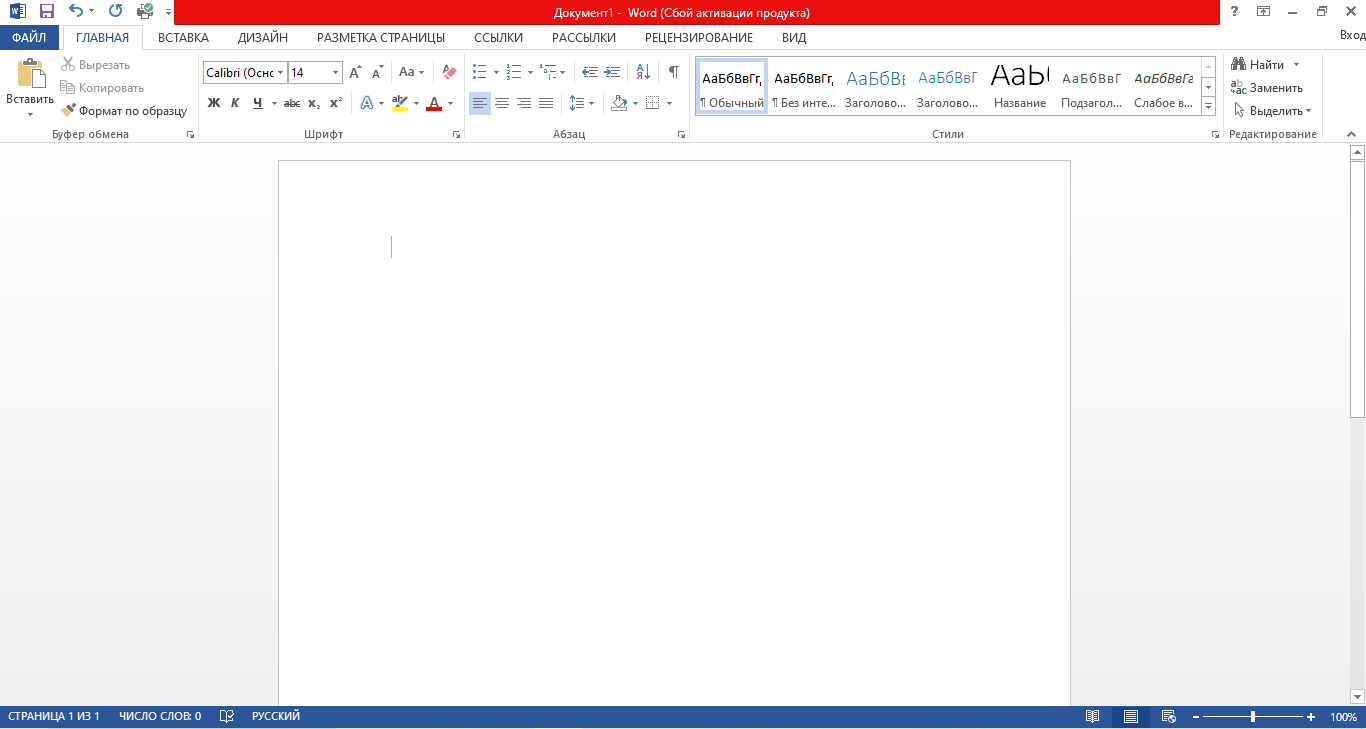Open the РЕЦЕНЗИРОВАНИЕ tab
The height and width of the screenshot is (729, 1366).
tap(700, 37)
